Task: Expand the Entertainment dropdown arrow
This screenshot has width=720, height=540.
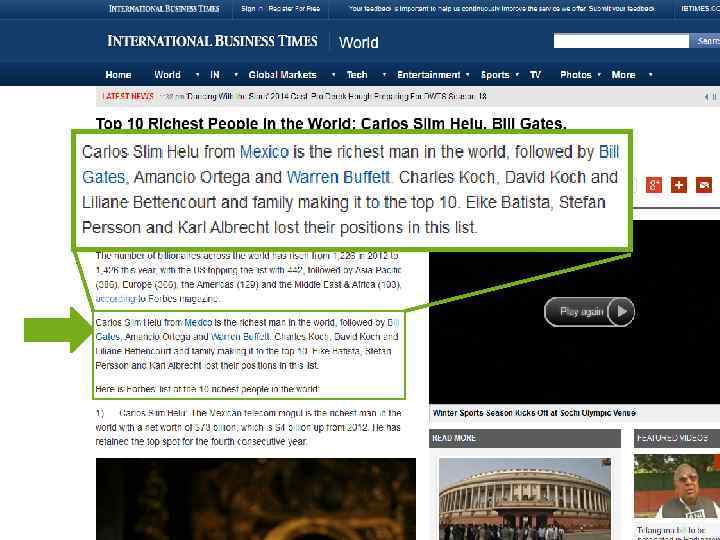Action: pos(467,74)
